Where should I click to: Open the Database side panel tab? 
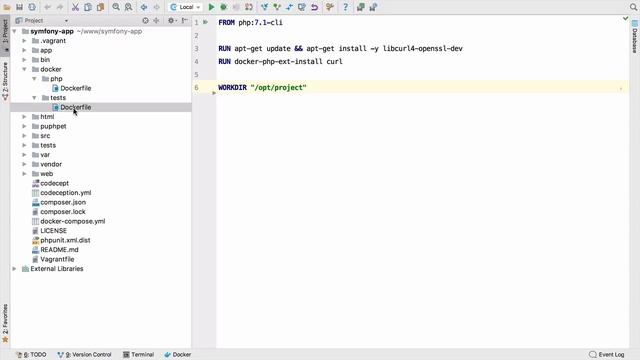pos(635,37)
